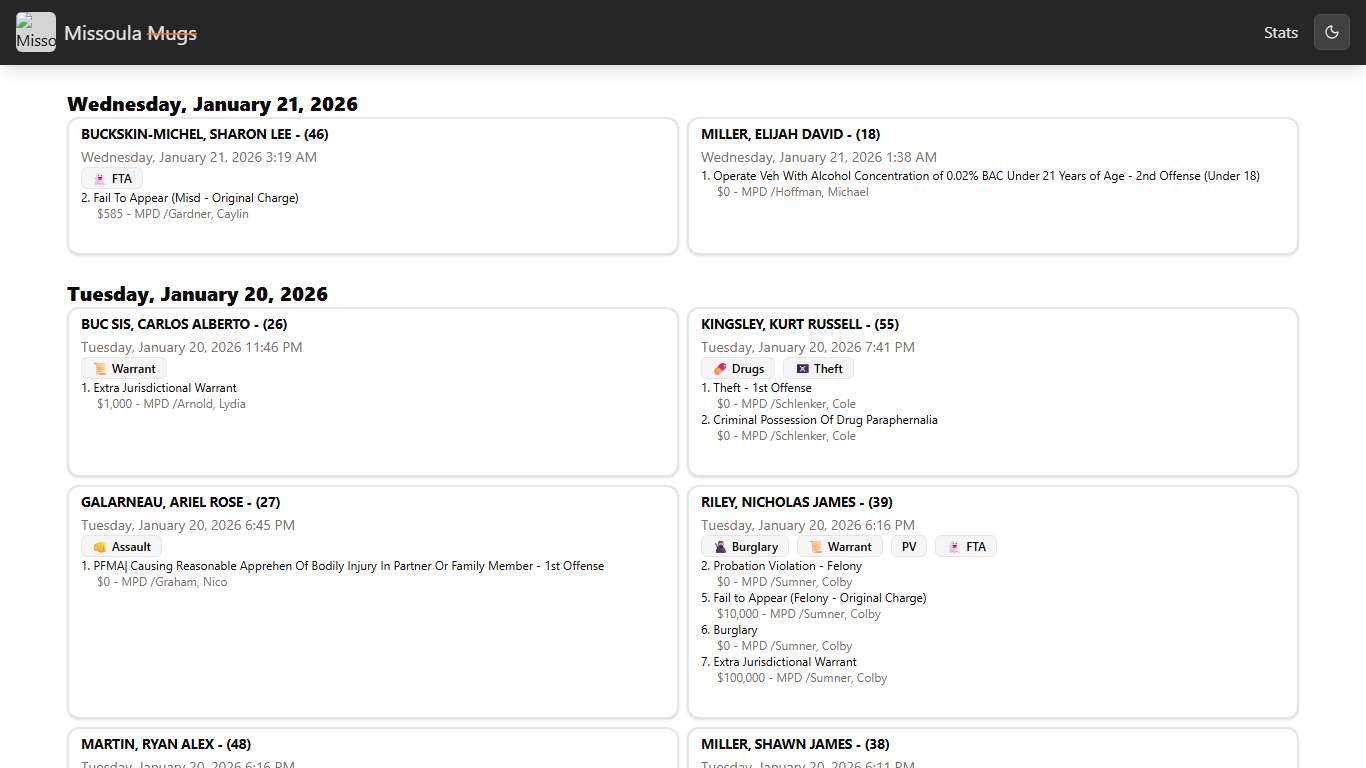
Task: Select the PV tag on Riley's card
Action: 909,547
